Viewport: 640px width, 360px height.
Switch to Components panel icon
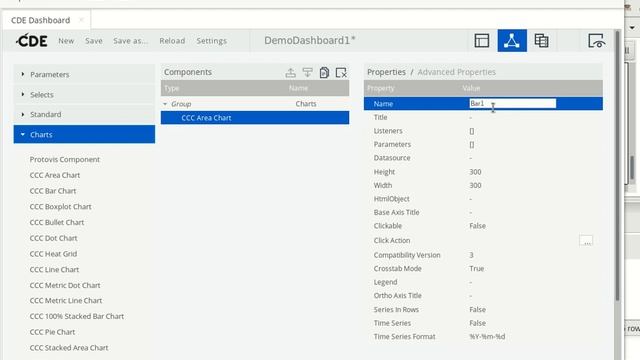coord(512,40)
